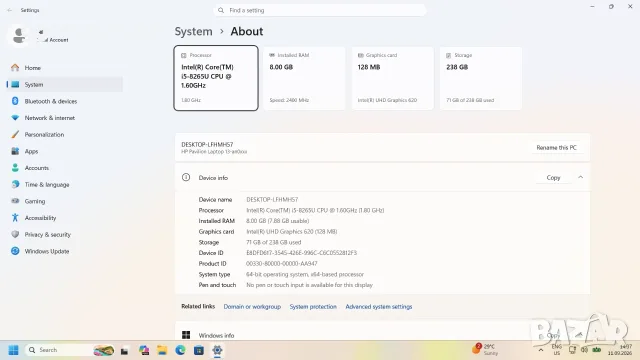This screenshot has width=640, height=360.
Task: Open Domain or workgroup link
Action: tap(252, 307)
